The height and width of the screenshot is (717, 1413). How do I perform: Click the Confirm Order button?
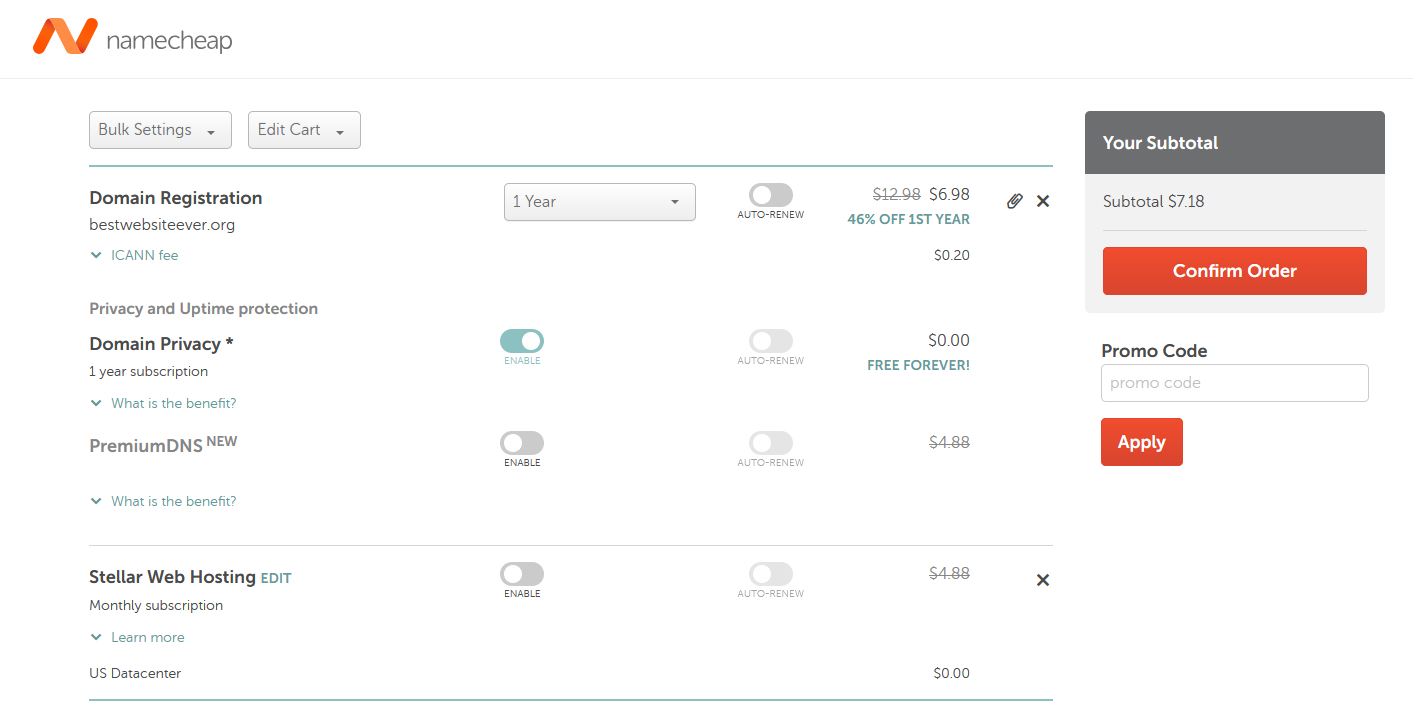tap(1234, 271)
